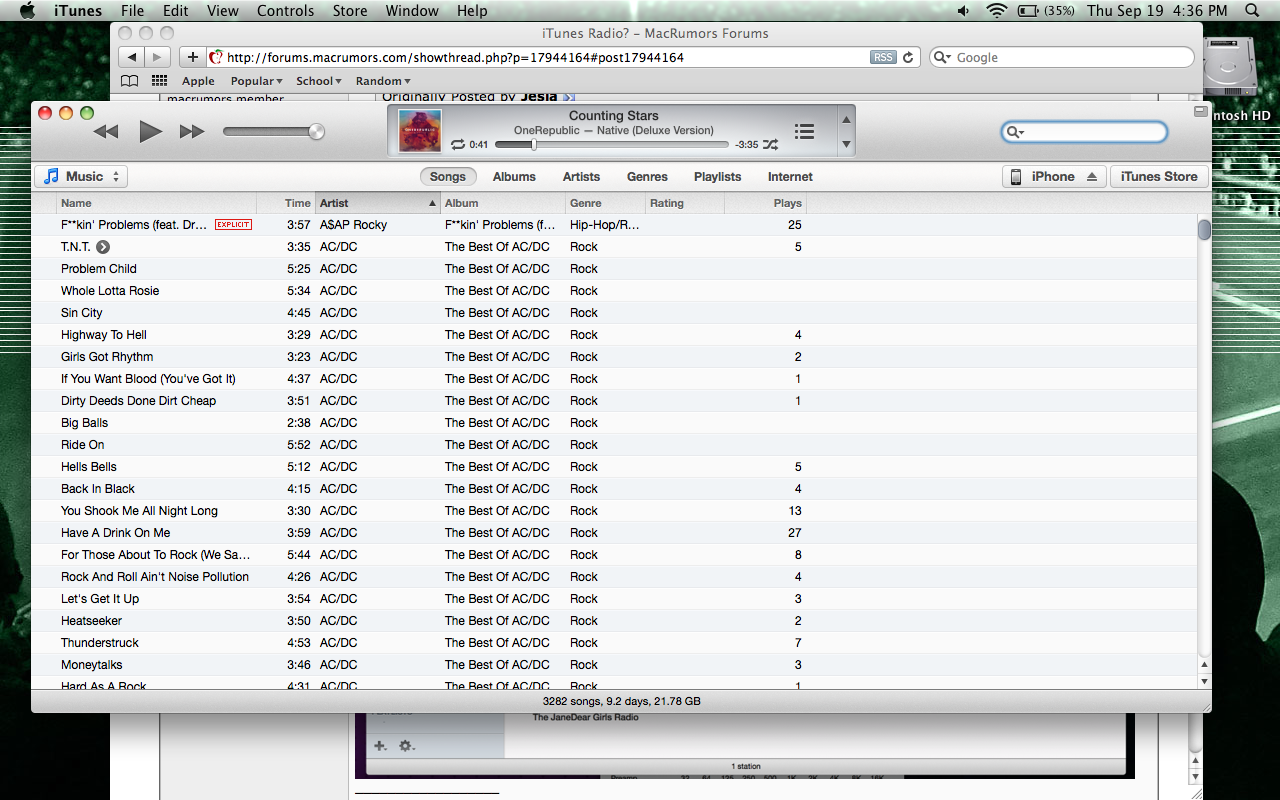Screen dimensions: 1280x800
Task: Sort by the Album column header
Action: (503, 203)
